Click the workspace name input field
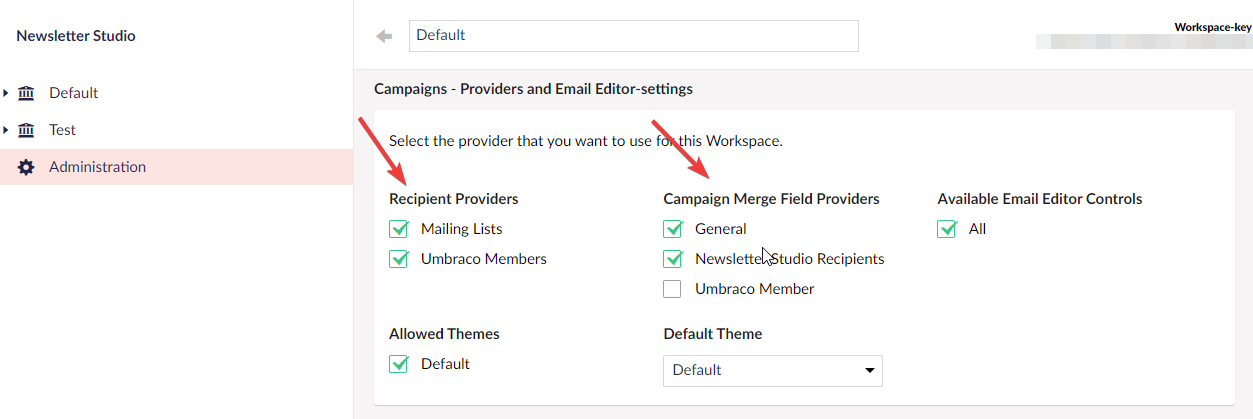1253x419 pixels. click(633, 35)
